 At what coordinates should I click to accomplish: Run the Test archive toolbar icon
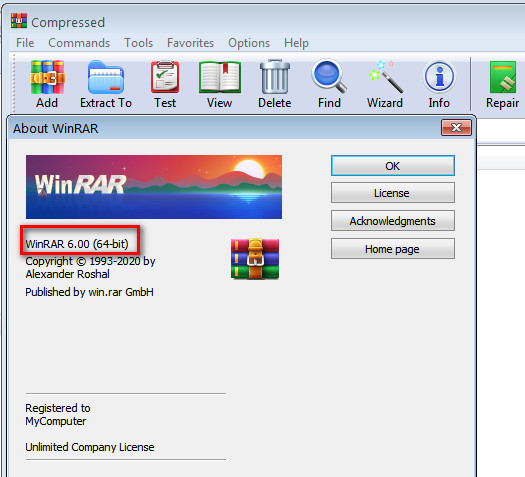point(165,77)
